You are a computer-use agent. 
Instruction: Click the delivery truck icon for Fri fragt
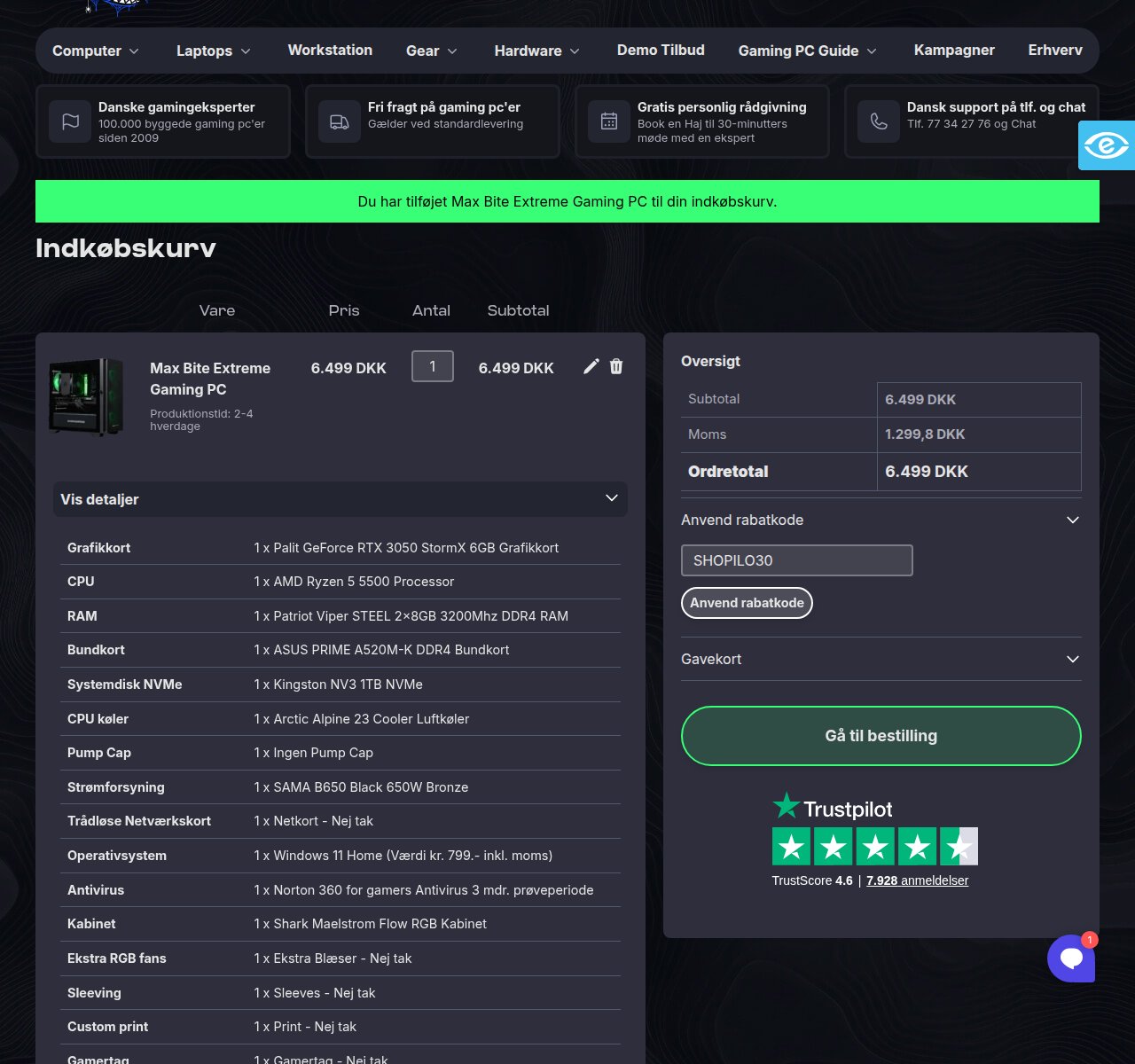(x=340, y=121)
